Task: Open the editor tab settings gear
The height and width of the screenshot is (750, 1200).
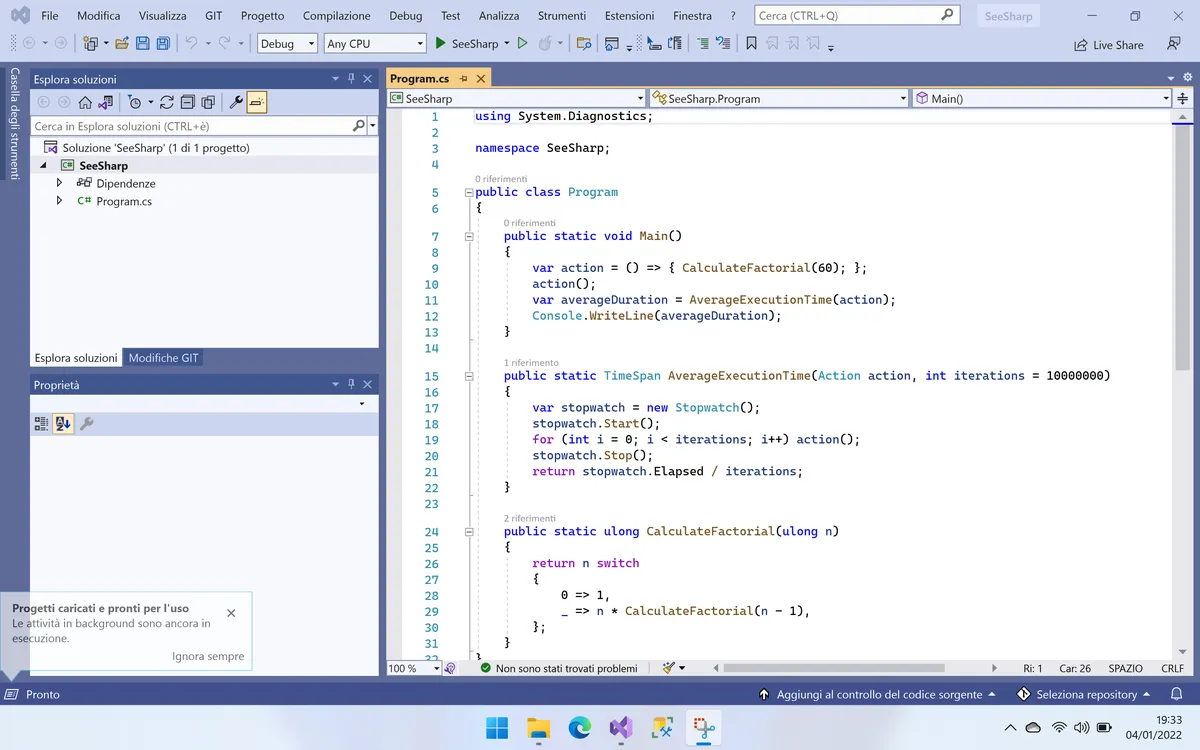Action: (1188, 78)
